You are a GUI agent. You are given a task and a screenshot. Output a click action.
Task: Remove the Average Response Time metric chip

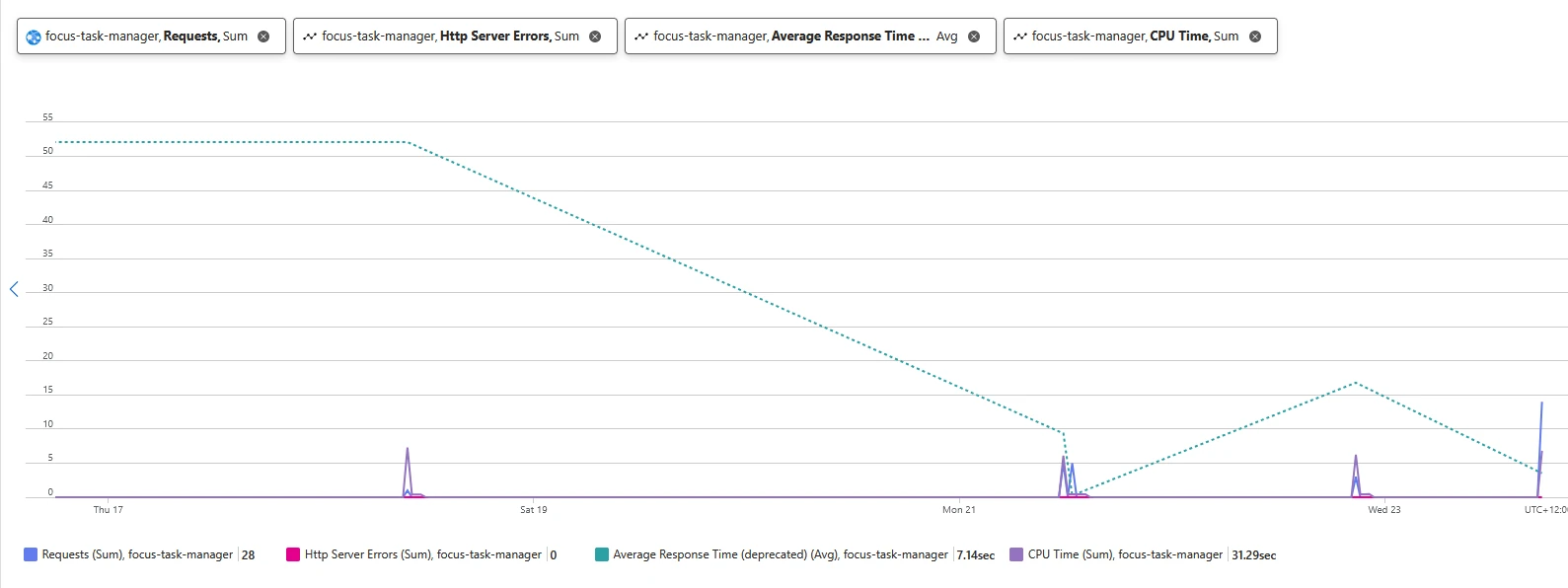(x=974, y=37)
